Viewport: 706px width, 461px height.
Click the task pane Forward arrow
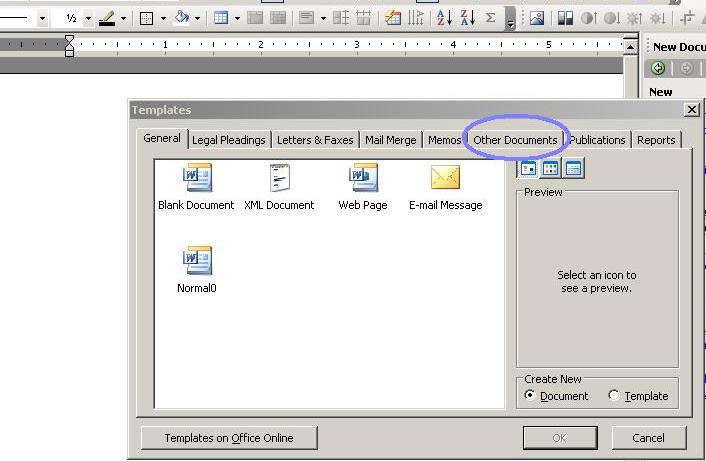coord(686,68)
